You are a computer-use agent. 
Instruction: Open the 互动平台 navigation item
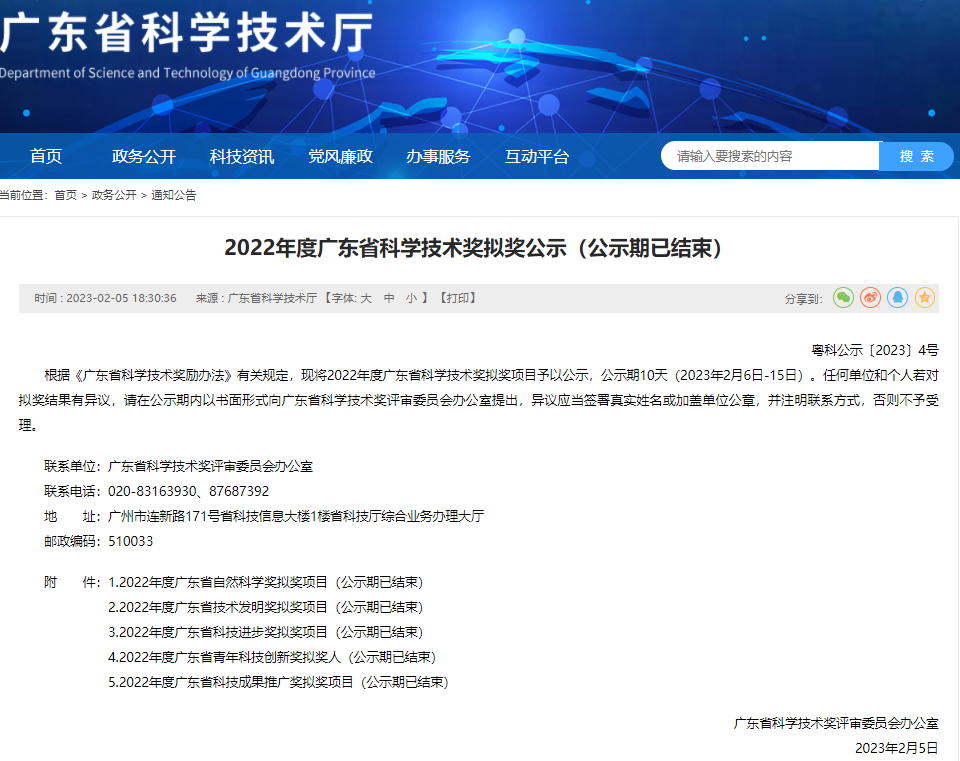(536, 156)
